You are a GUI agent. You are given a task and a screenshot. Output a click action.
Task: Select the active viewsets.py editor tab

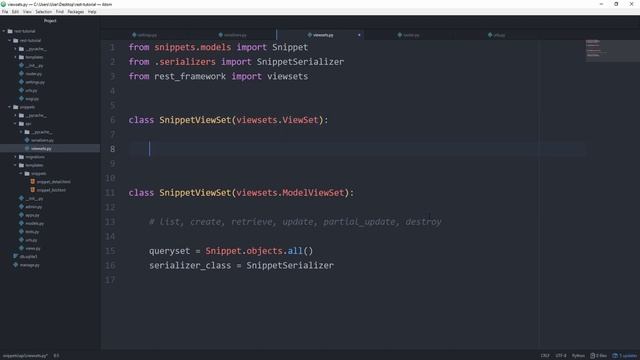321,35
